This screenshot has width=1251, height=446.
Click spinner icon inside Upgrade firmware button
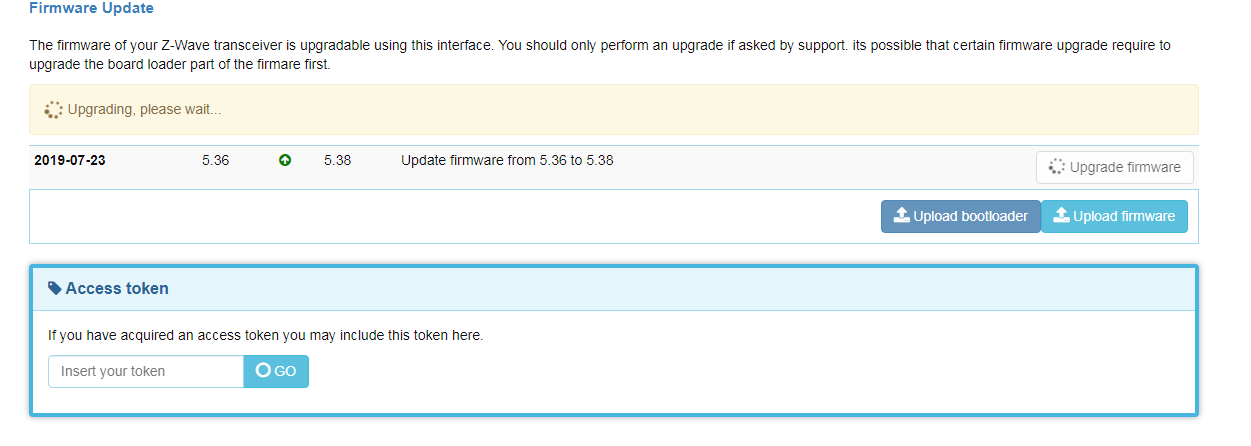pyautogui.click(x=1057, y=167)
